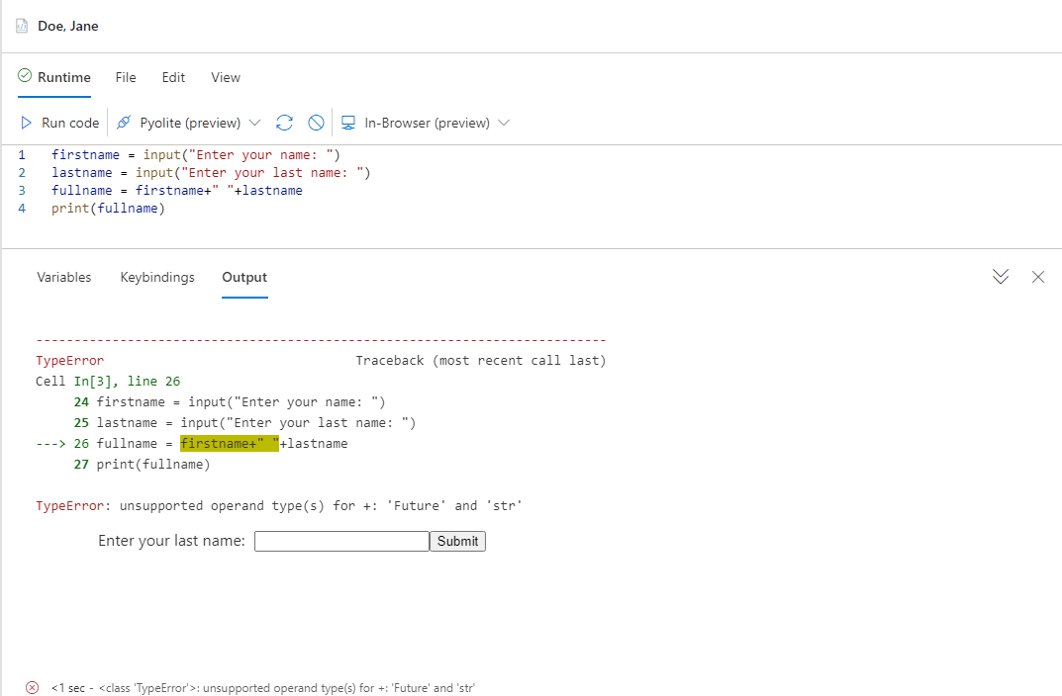Dismiss the Output panel with the X
Image resolution: width=1062 pixels, height=696 pixels.
pos(1038,277)
